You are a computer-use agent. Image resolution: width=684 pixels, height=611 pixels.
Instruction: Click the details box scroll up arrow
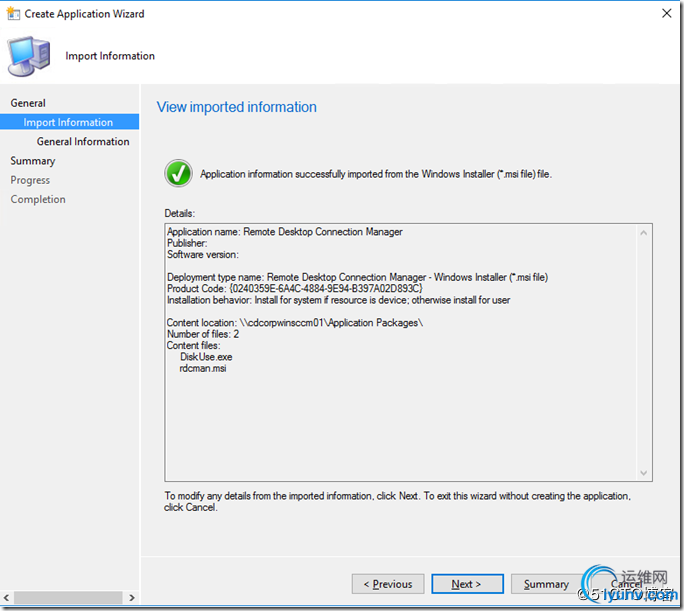643,233
